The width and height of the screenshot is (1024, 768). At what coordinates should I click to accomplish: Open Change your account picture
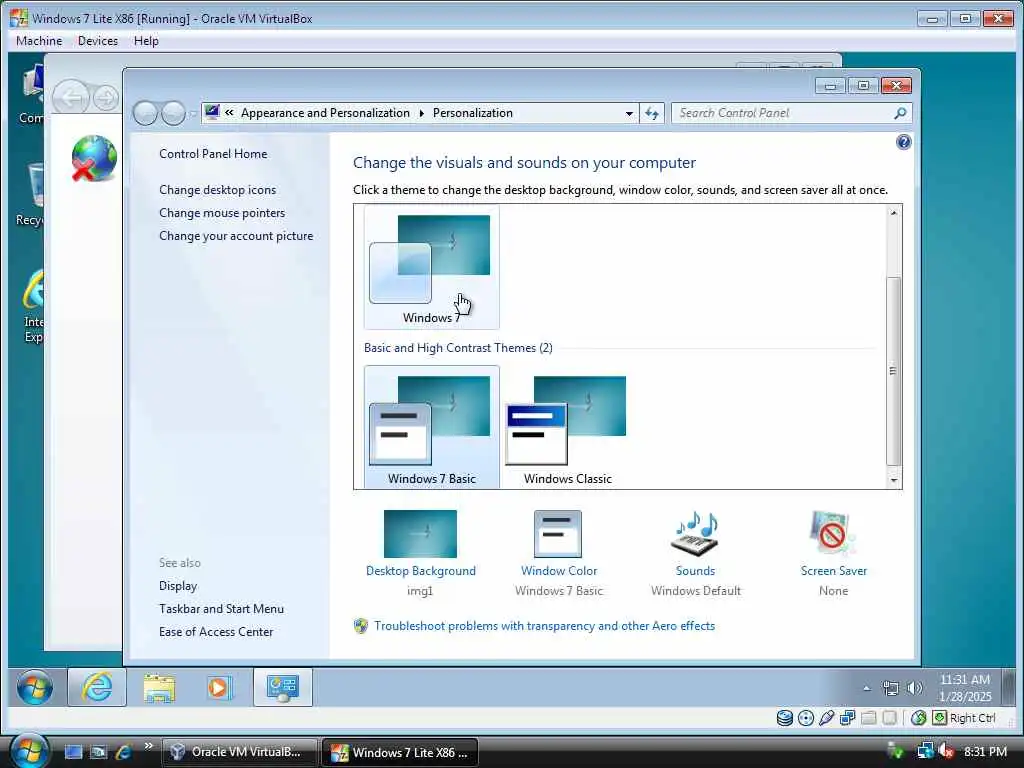coord(236,236)
